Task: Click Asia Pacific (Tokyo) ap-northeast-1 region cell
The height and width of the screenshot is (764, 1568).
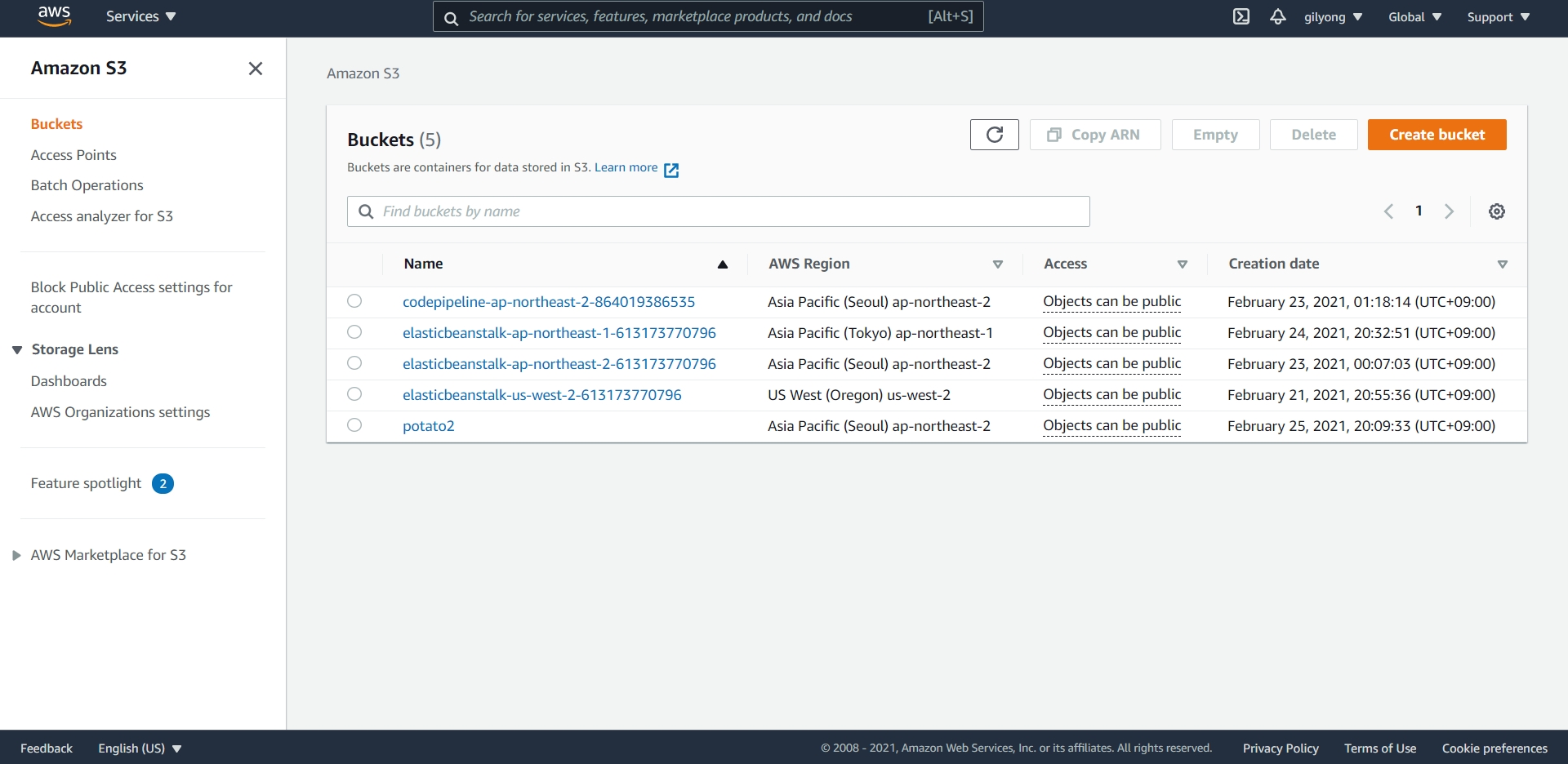Action: [880, 333]
